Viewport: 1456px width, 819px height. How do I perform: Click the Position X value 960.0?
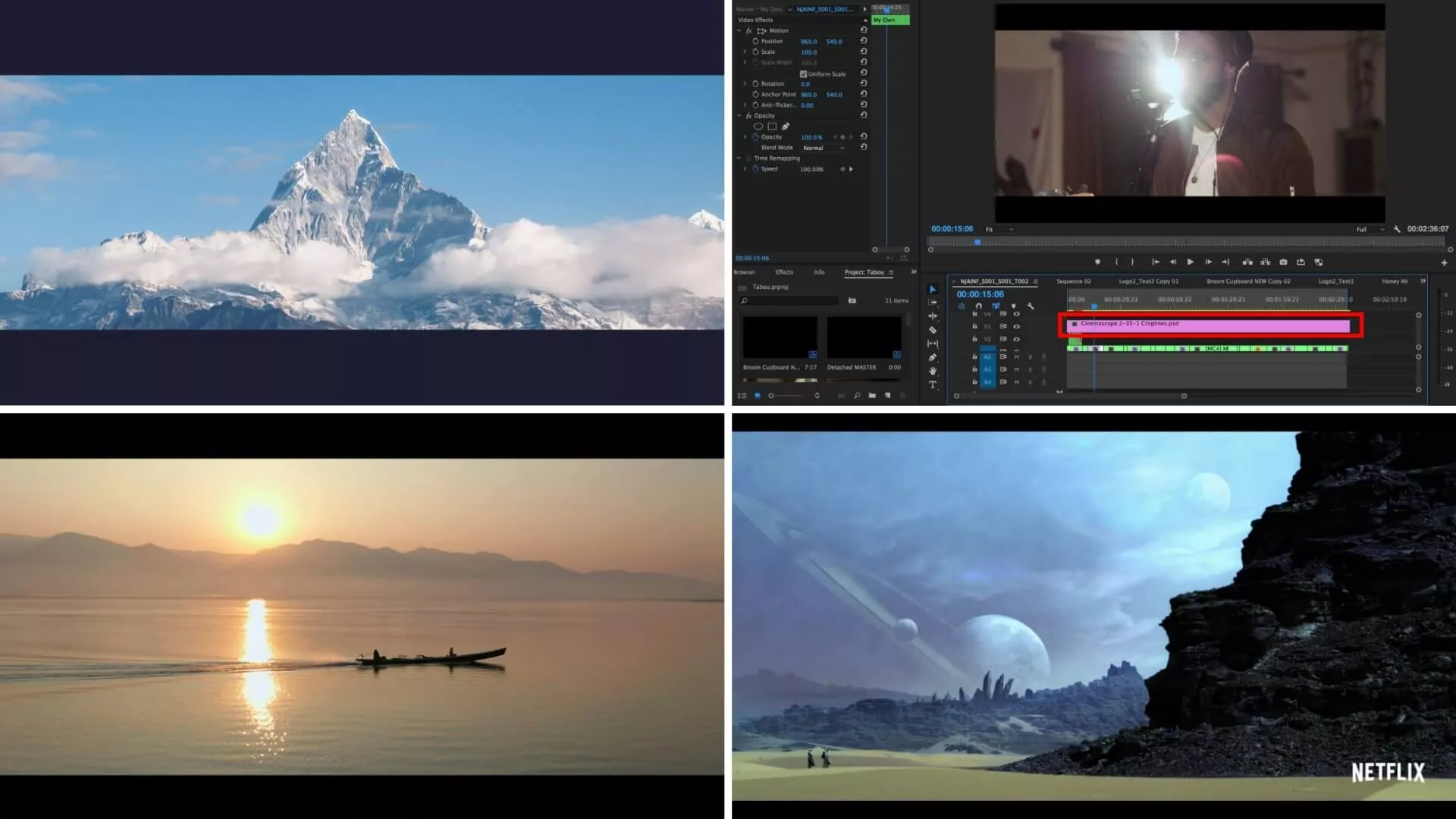click(x=808, y=42)
